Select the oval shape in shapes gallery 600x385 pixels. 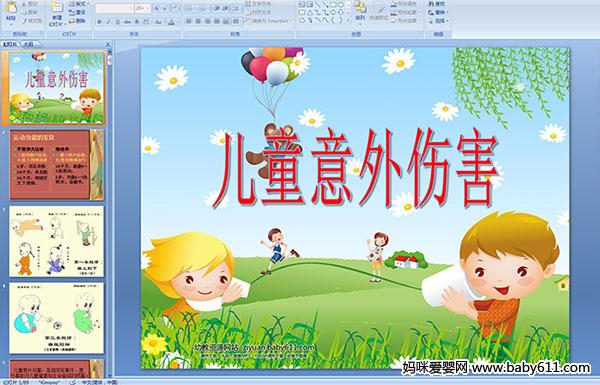[341, 5]
